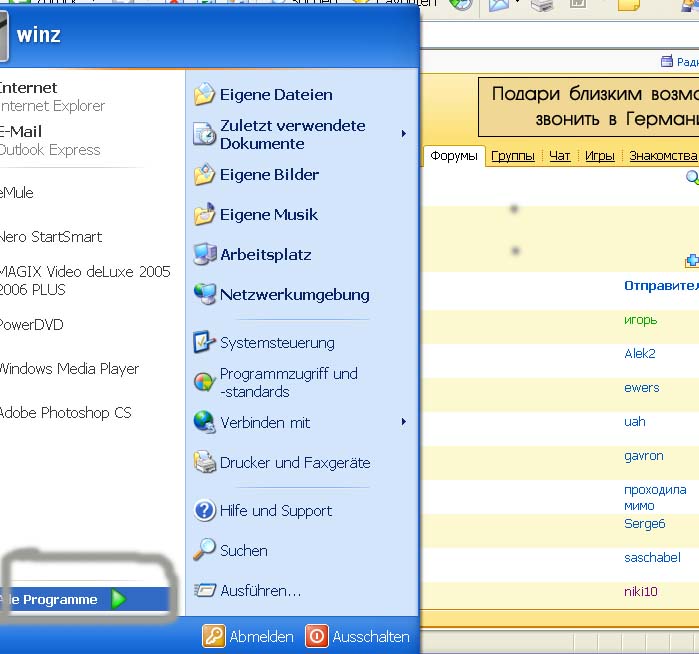Expand the Verbinden mit submenu arrow
Viewport: 699px width, 654px height.
[x=403, y=422]
